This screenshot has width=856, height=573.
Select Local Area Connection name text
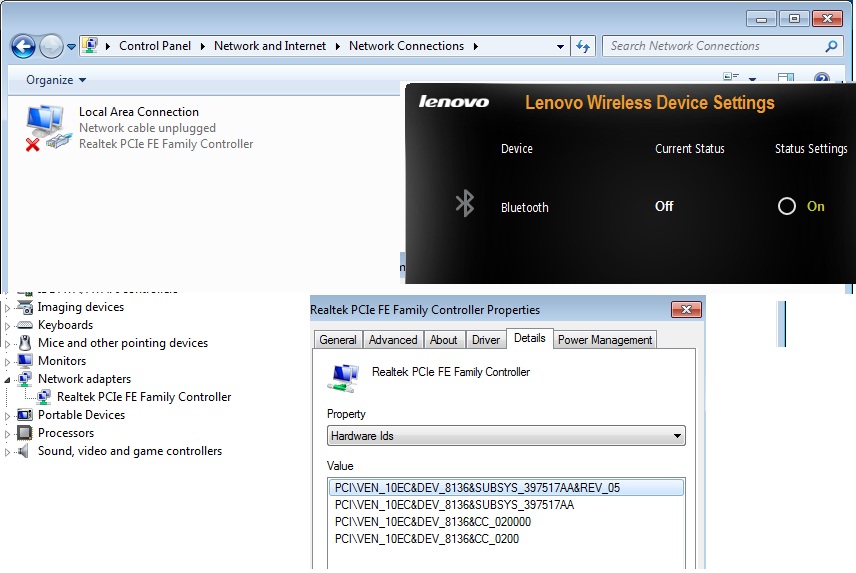pos(139,112)
